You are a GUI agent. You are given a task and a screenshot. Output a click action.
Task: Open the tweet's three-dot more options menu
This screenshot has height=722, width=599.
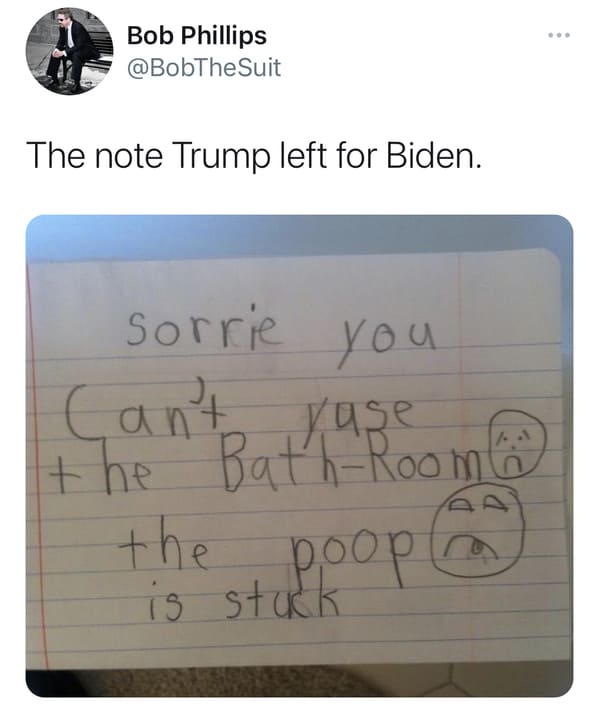[x=559, y=35]
